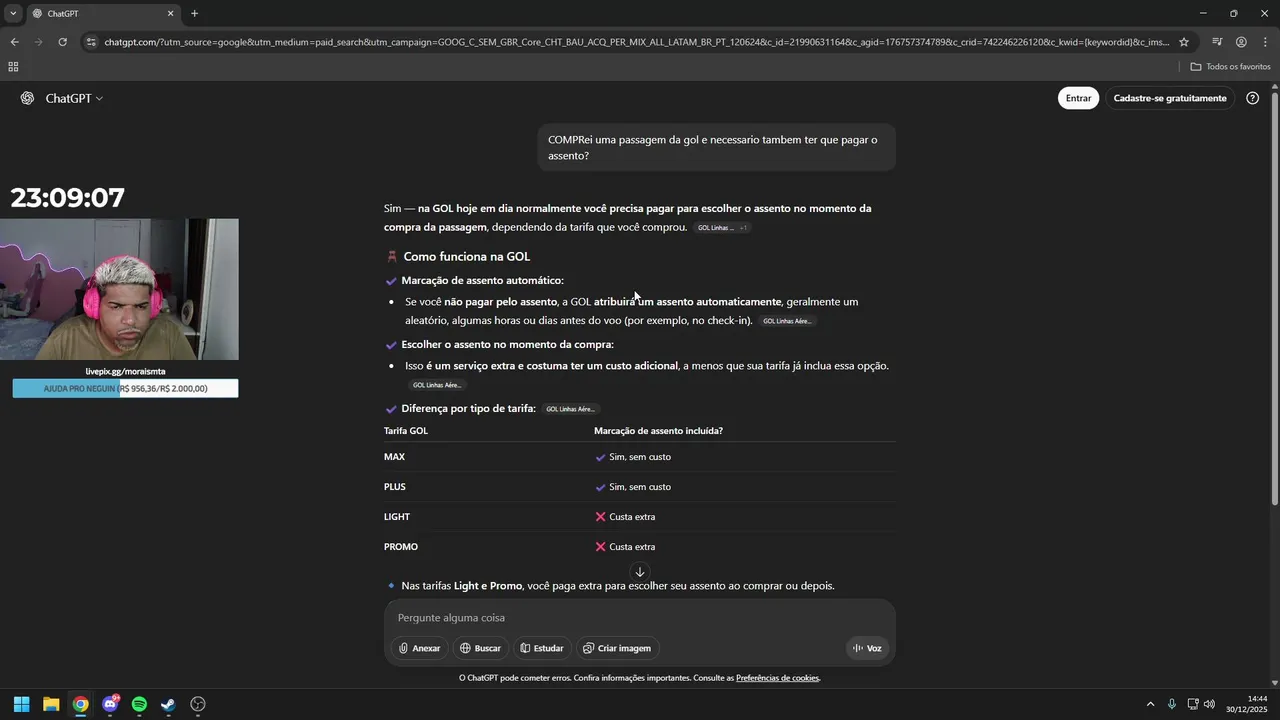The height and width of the screenshot is (720, 1280).
Task: Click the PROMO tariff row label
Action: [x=401, y=547]
